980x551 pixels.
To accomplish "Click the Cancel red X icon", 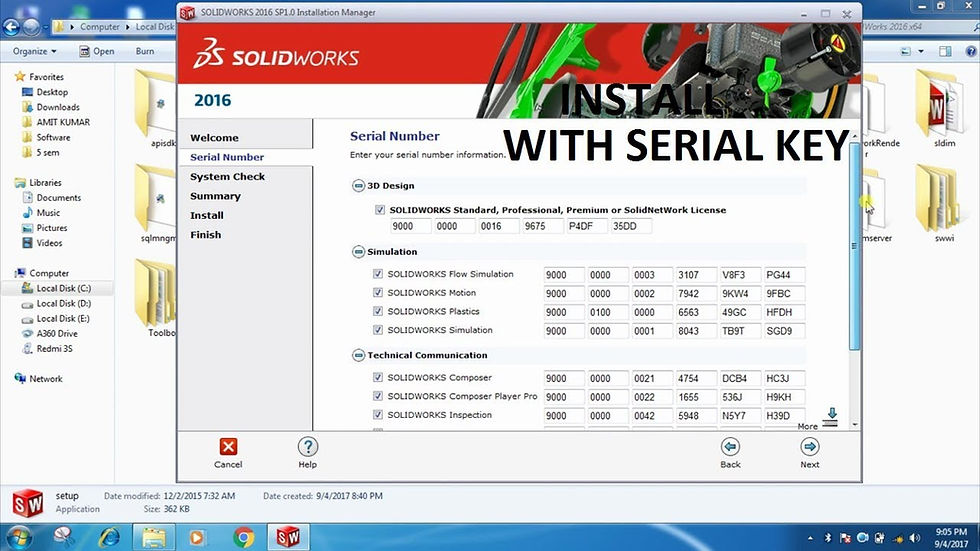I will (x=228, y=447).
